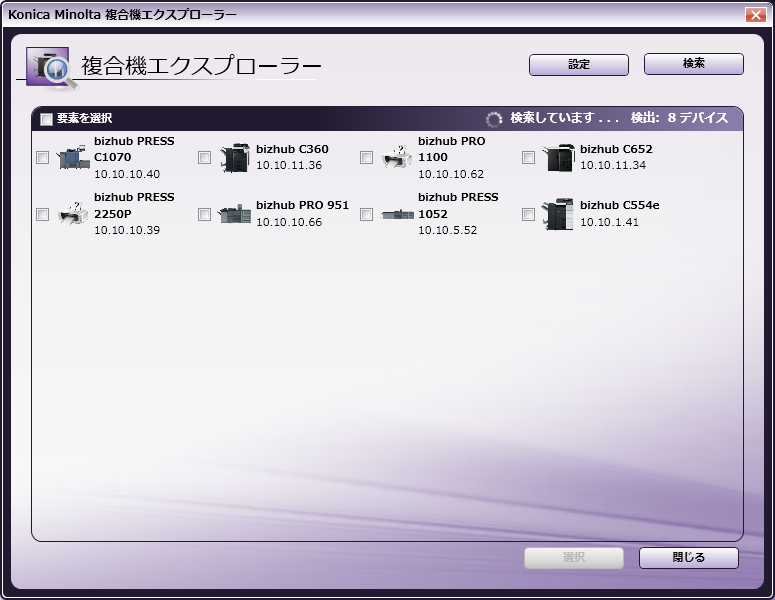Toggle the 要素を選択 select-all checkbox
The width and height of the screenshot is (775, 600).
click(x=46, y=119)
